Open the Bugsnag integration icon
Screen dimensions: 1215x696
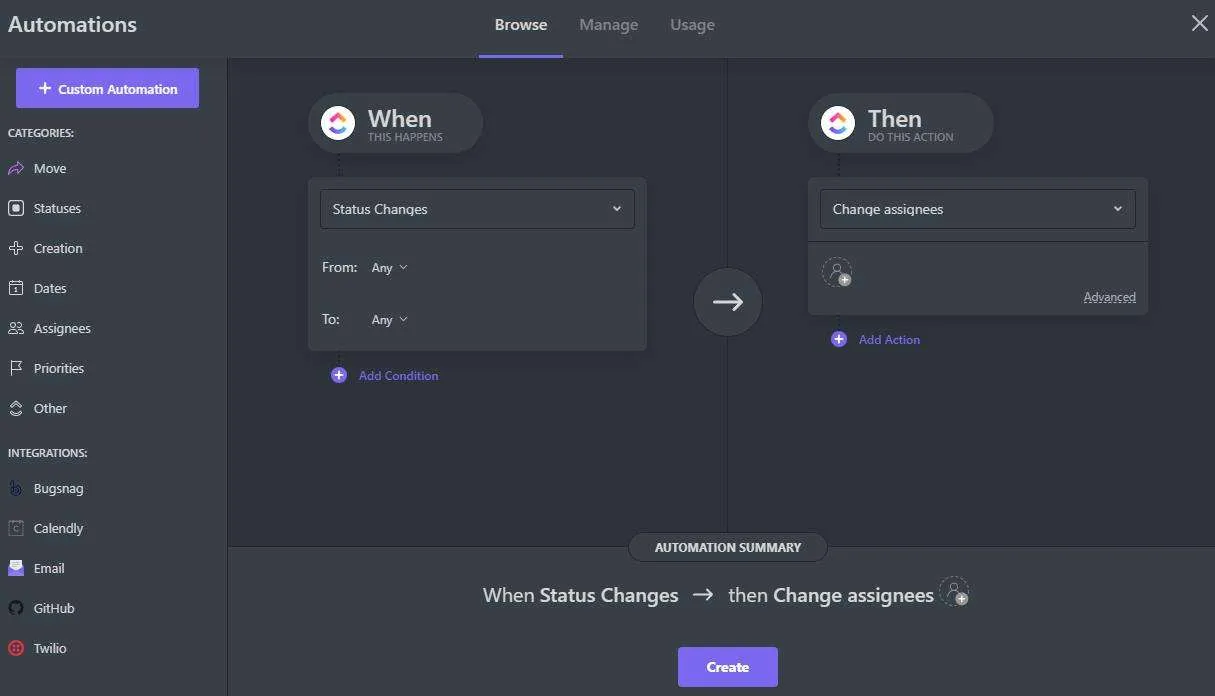tap(16, 488)
